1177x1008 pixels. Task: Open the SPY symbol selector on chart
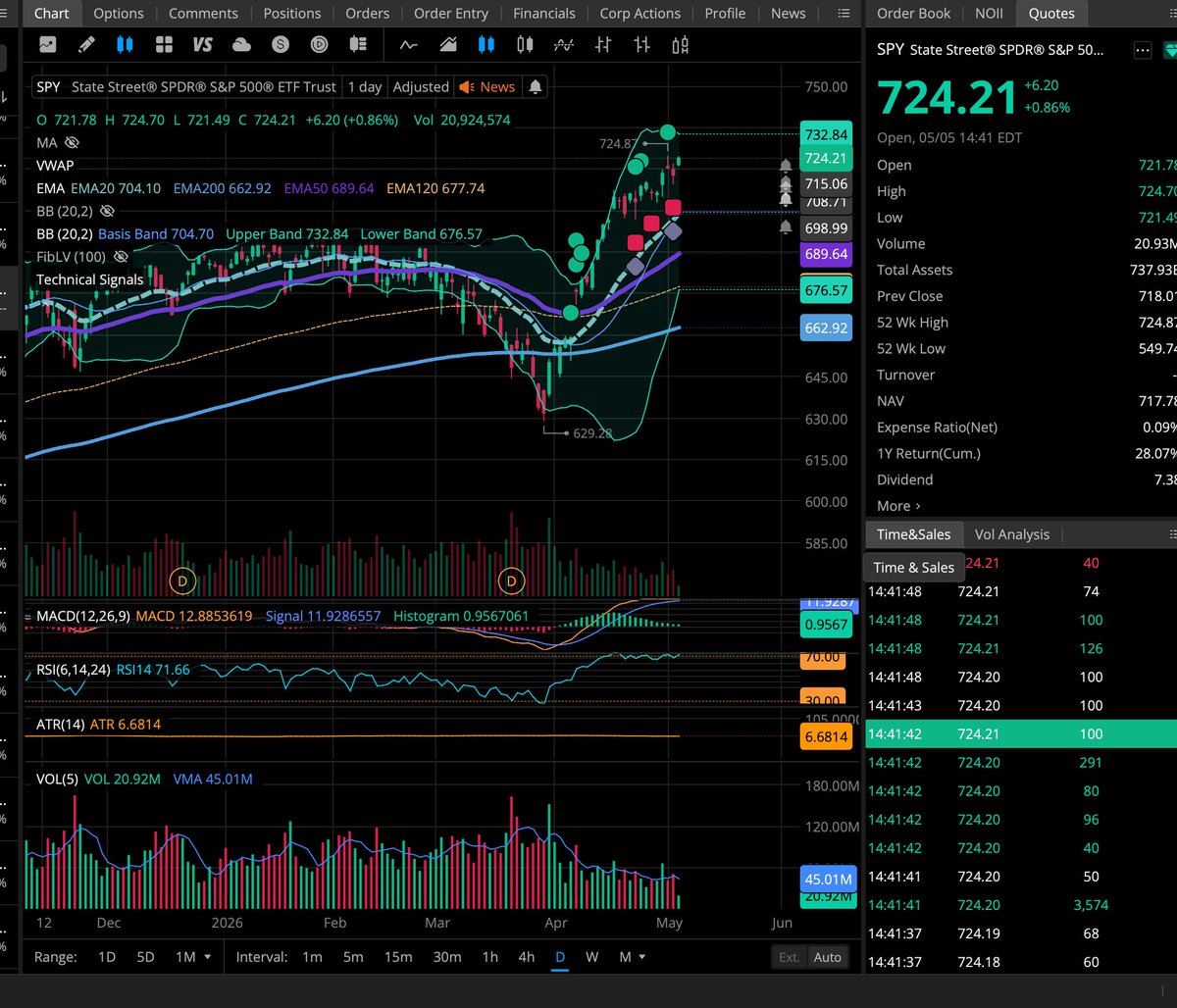[x=48, y=86]
